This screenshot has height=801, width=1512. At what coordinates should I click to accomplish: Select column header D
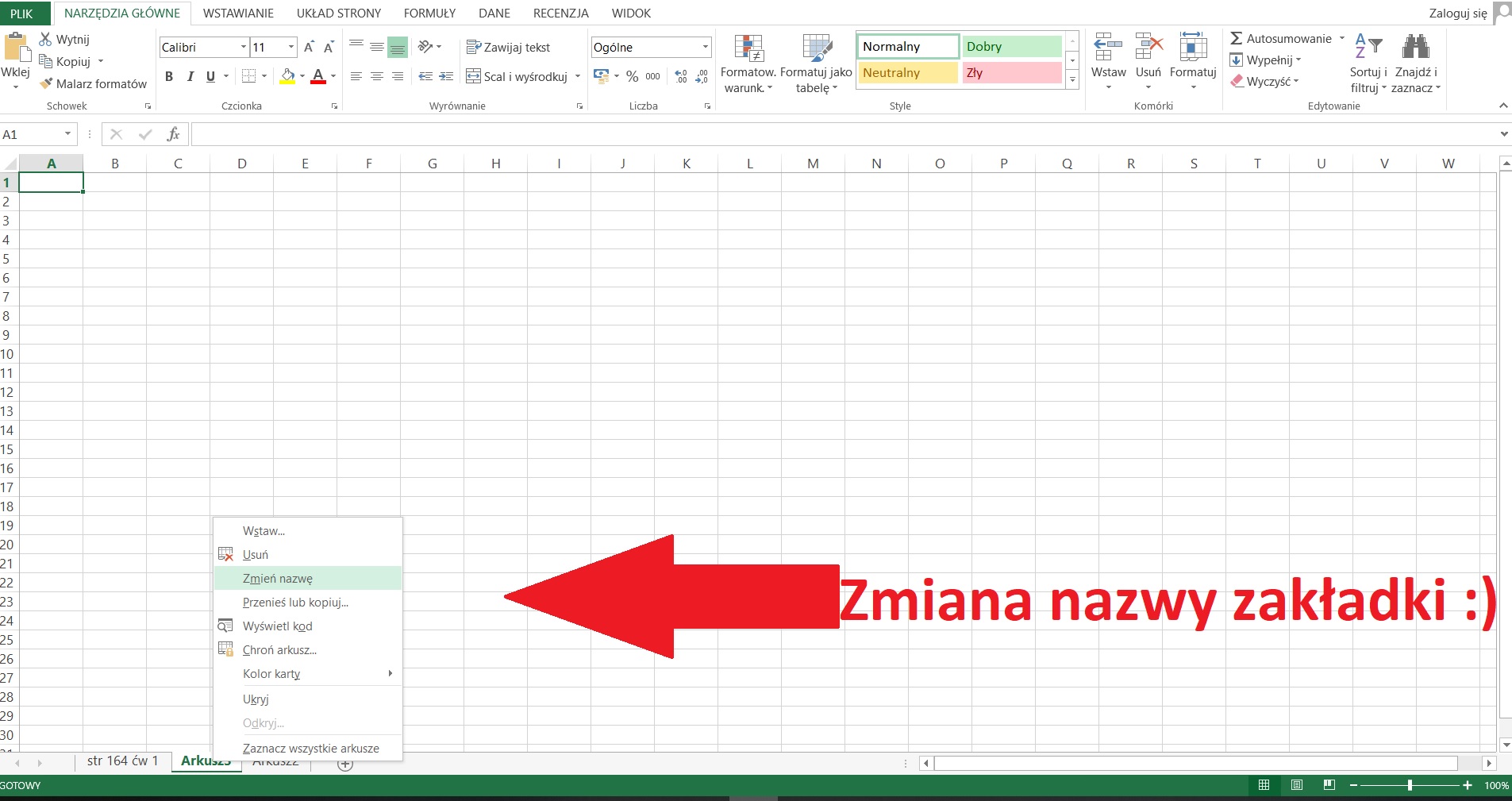tap(241, 164)
